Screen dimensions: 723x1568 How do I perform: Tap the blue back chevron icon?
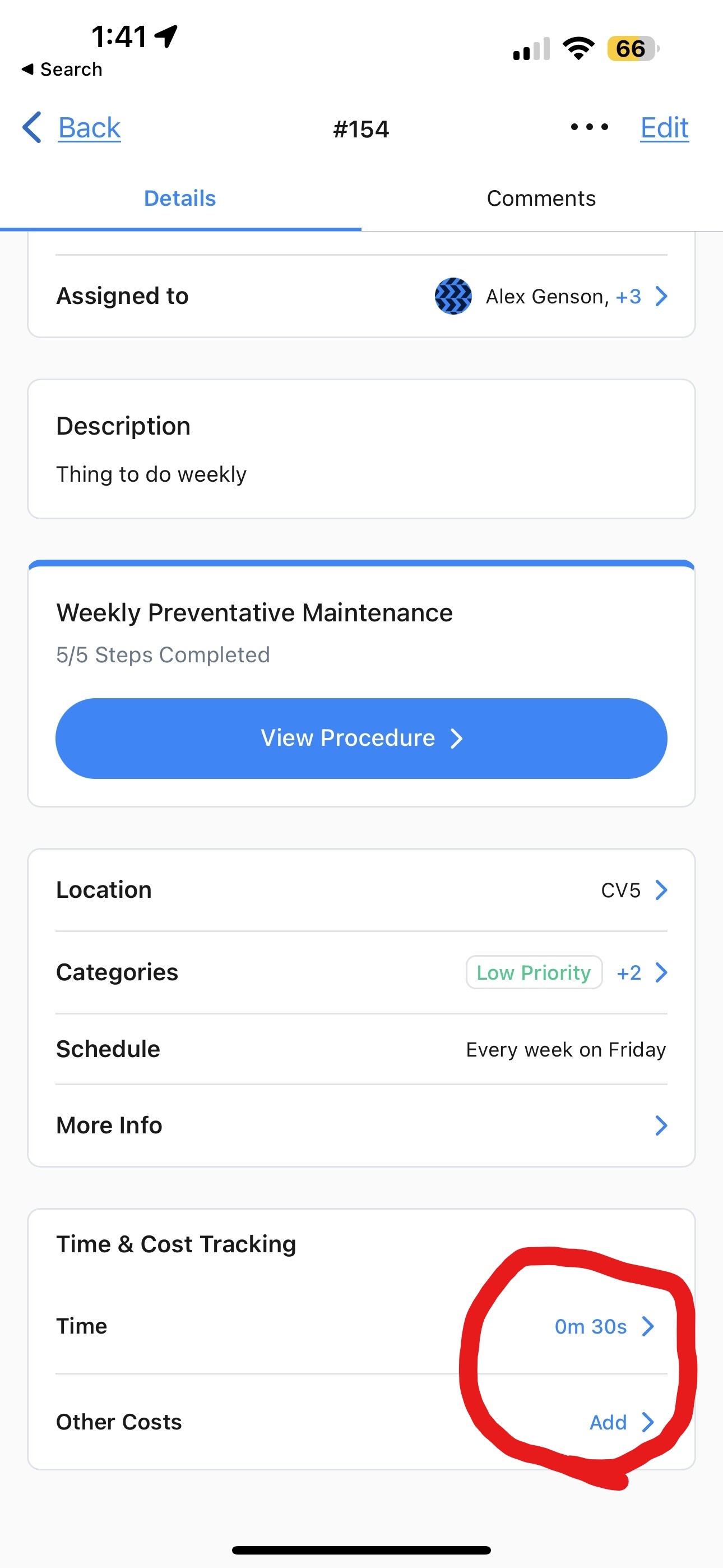[31, 127]
